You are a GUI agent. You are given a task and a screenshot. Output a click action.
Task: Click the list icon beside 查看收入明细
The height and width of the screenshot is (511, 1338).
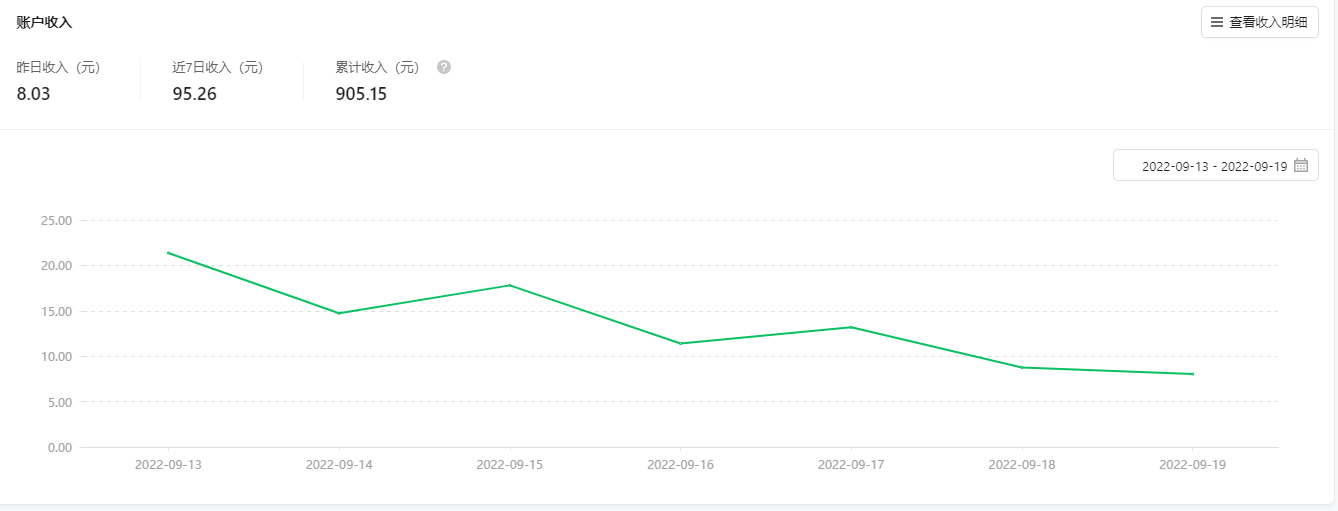click(x=1217, y=22)
